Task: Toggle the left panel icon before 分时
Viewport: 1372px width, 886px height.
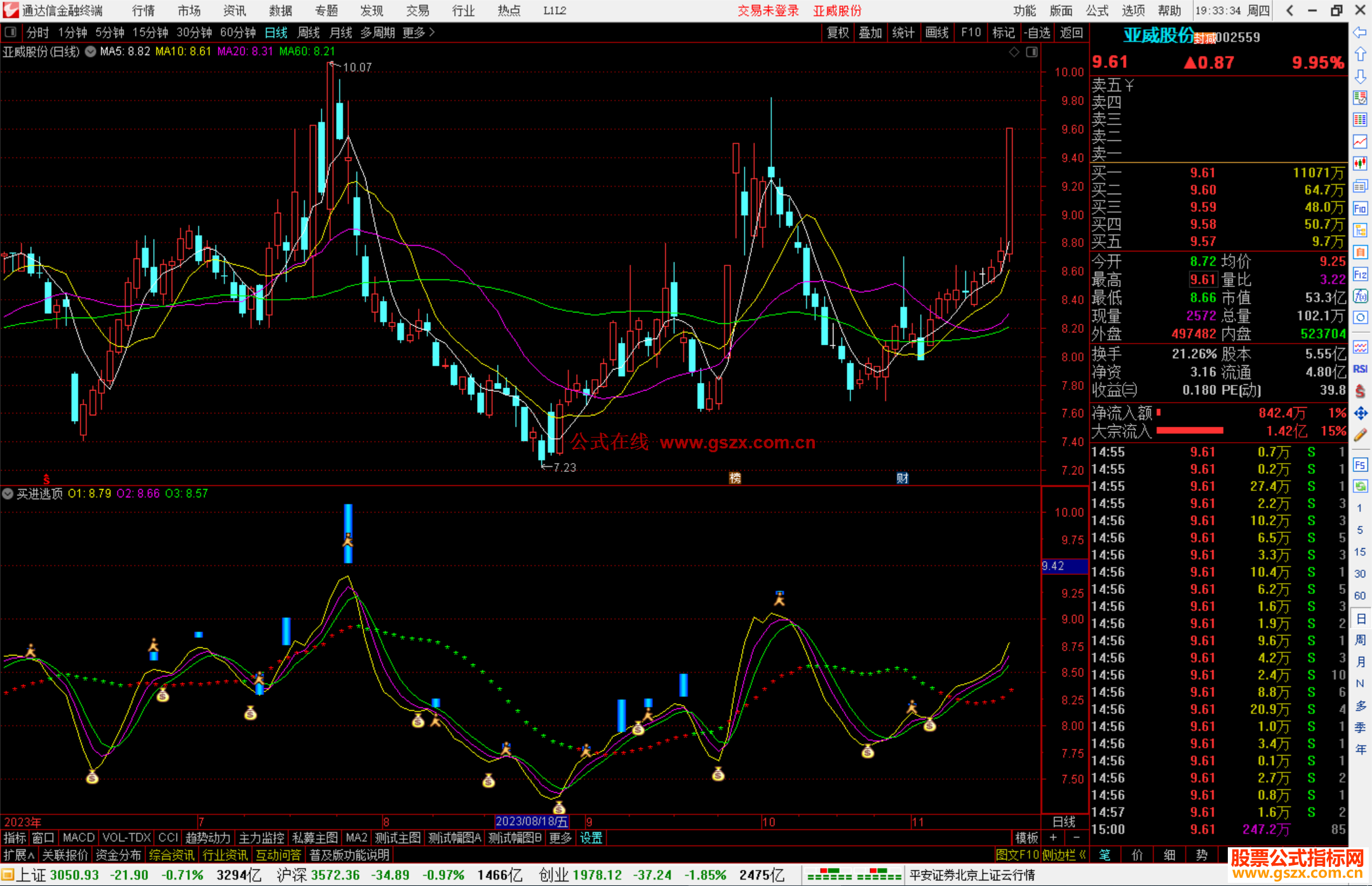Action: pos(11,32)
